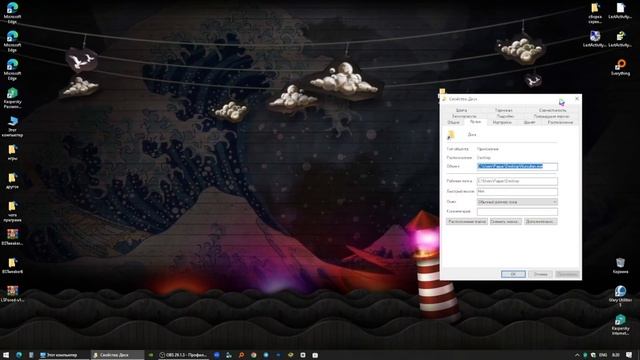Screen dimensions: 640x360
Task: Switch to the Свойства taskbar window
Action: click(117, 355)
